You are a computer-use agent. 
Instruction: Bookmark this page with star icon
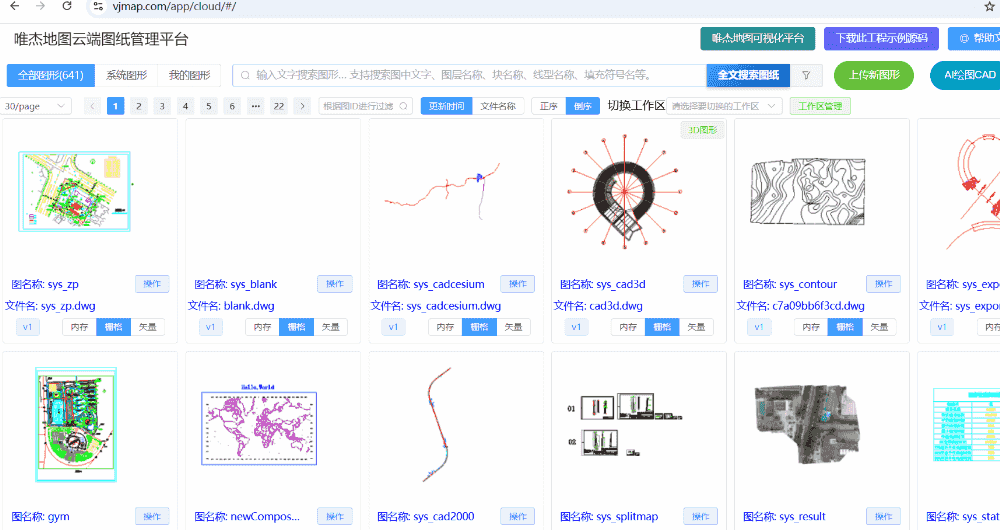pyautogui.click(x=989, y=6)
